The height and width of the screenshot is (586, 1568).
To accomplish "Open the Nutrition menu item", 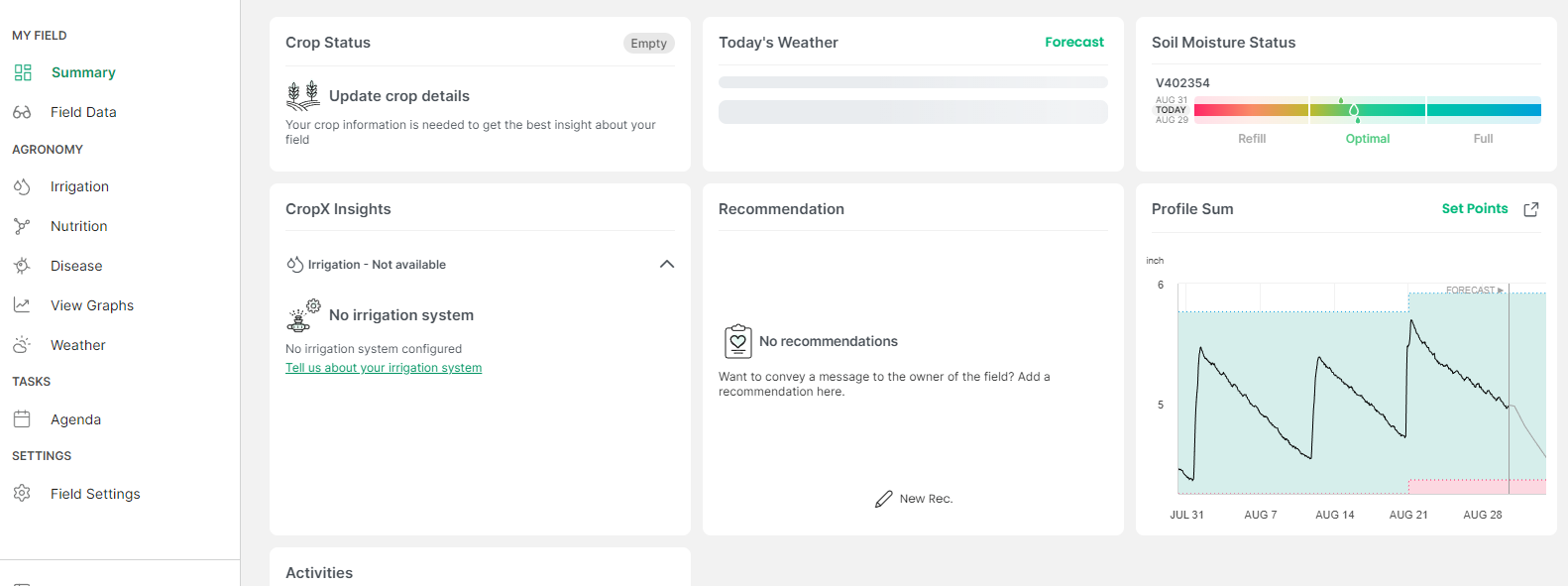I will pos(79,226).
